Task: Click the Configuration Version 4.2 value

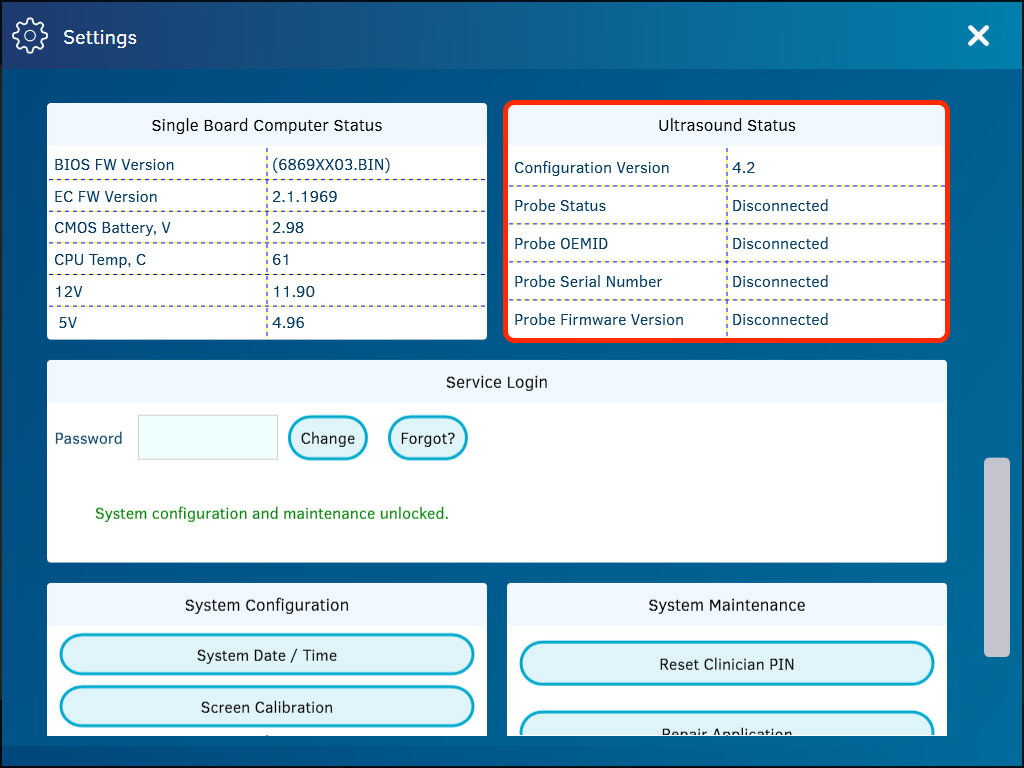Action: (743, 168)
